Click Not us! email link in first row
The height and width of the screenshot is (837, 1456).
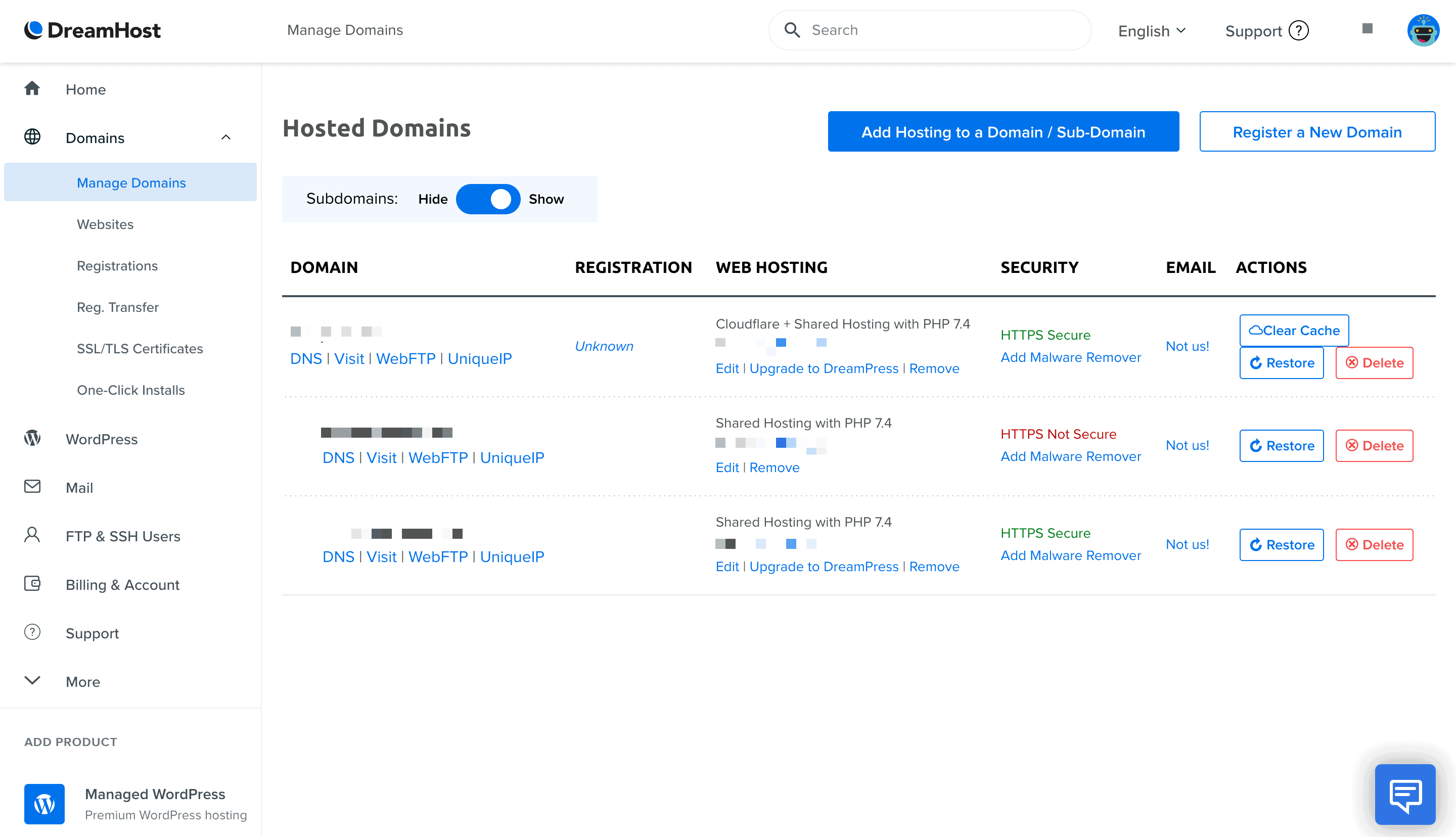click(1187, 346)
